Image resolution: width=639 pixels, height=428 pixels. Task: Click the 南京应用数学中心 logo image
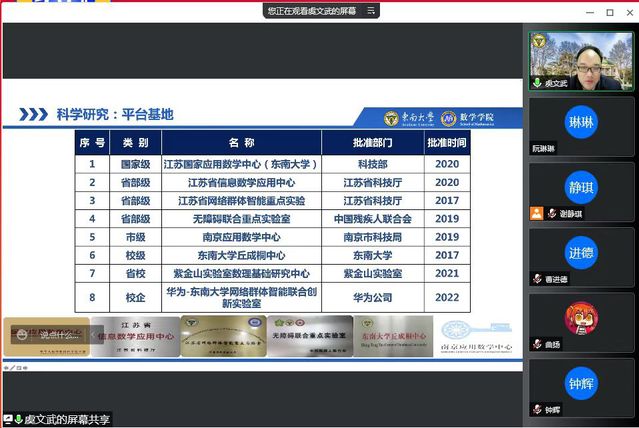[477, 336]
